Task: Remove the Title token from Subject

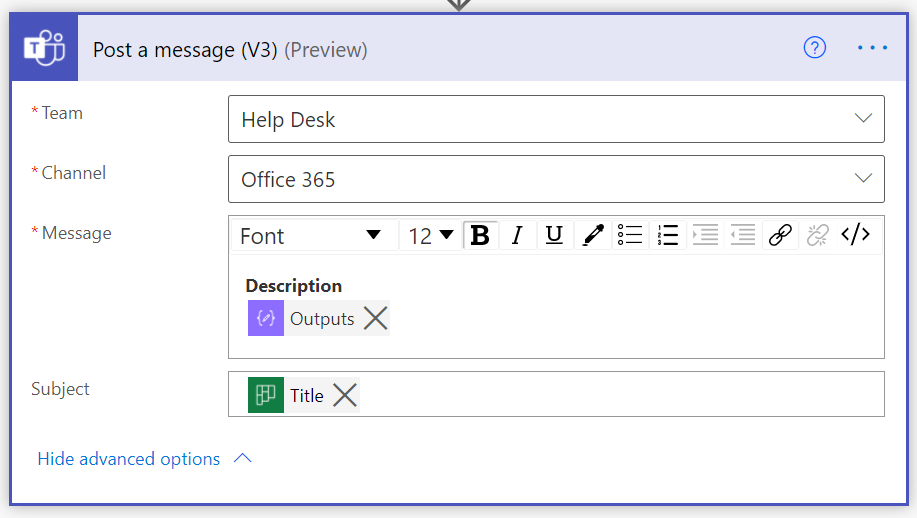Action: (345, 395)
